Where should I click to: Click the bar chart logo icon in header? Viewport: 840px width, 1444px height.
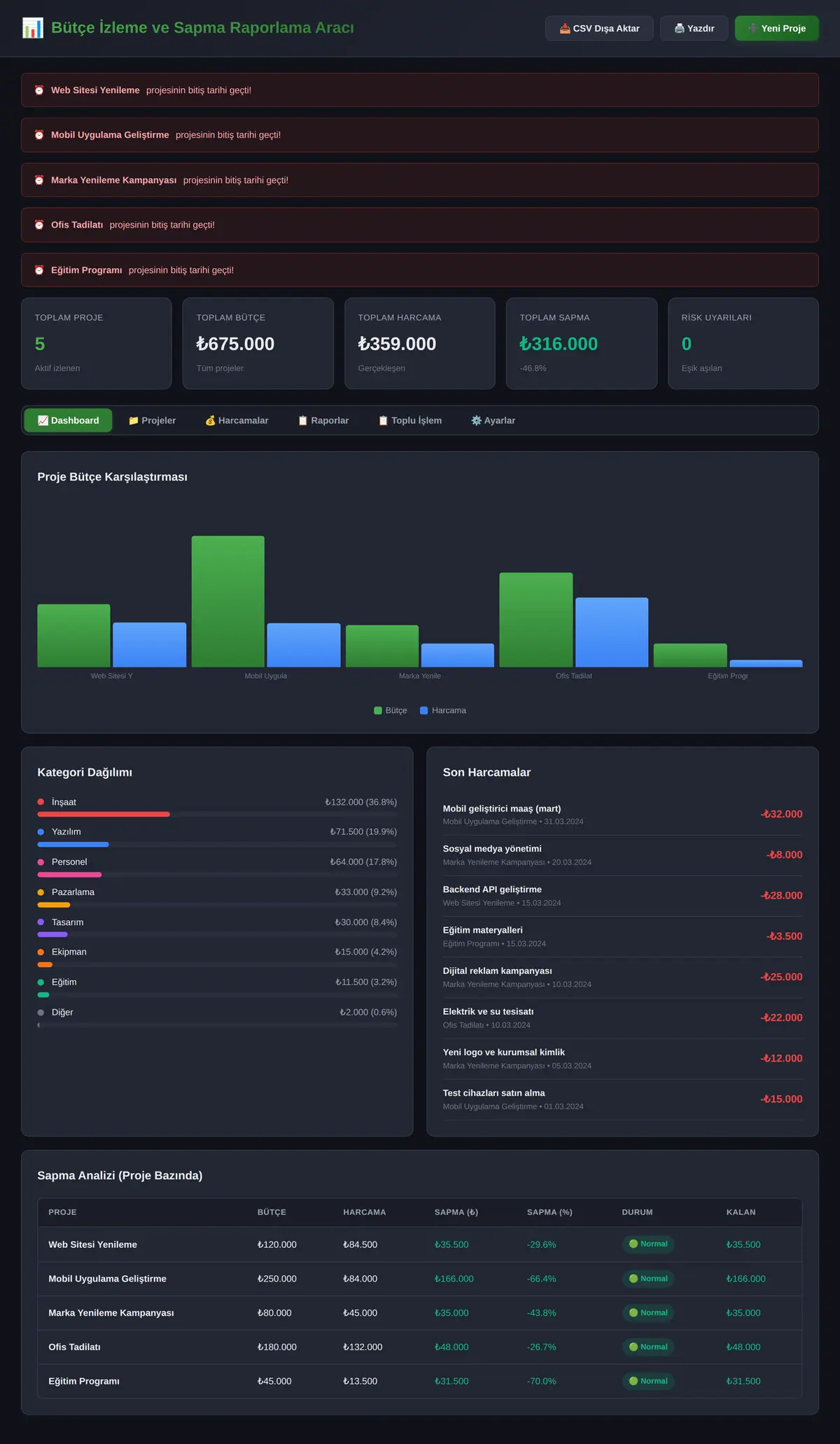pos(33,28)
